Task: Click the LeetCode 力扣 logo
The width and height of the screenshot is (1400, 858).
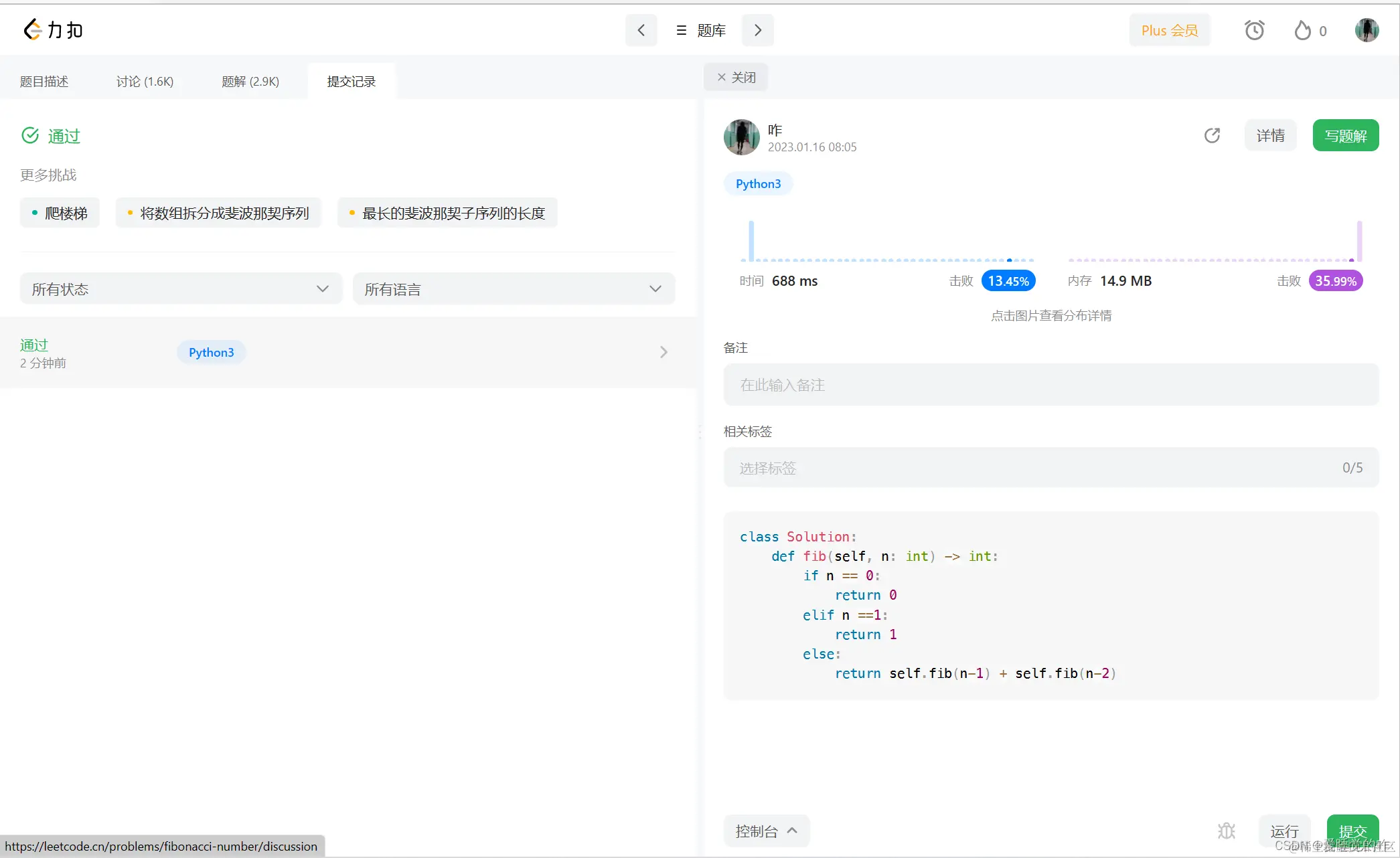Action: 54,30
